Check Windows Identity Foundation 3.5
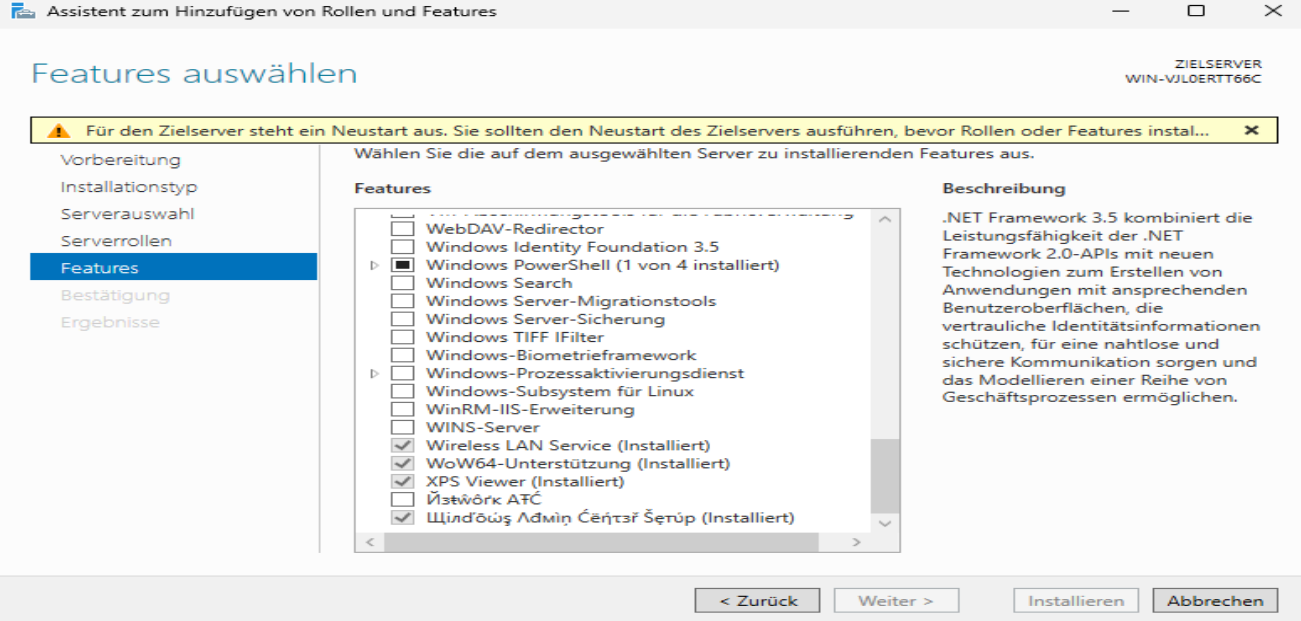Screen dimensions: 1301x621 [401, 247]
